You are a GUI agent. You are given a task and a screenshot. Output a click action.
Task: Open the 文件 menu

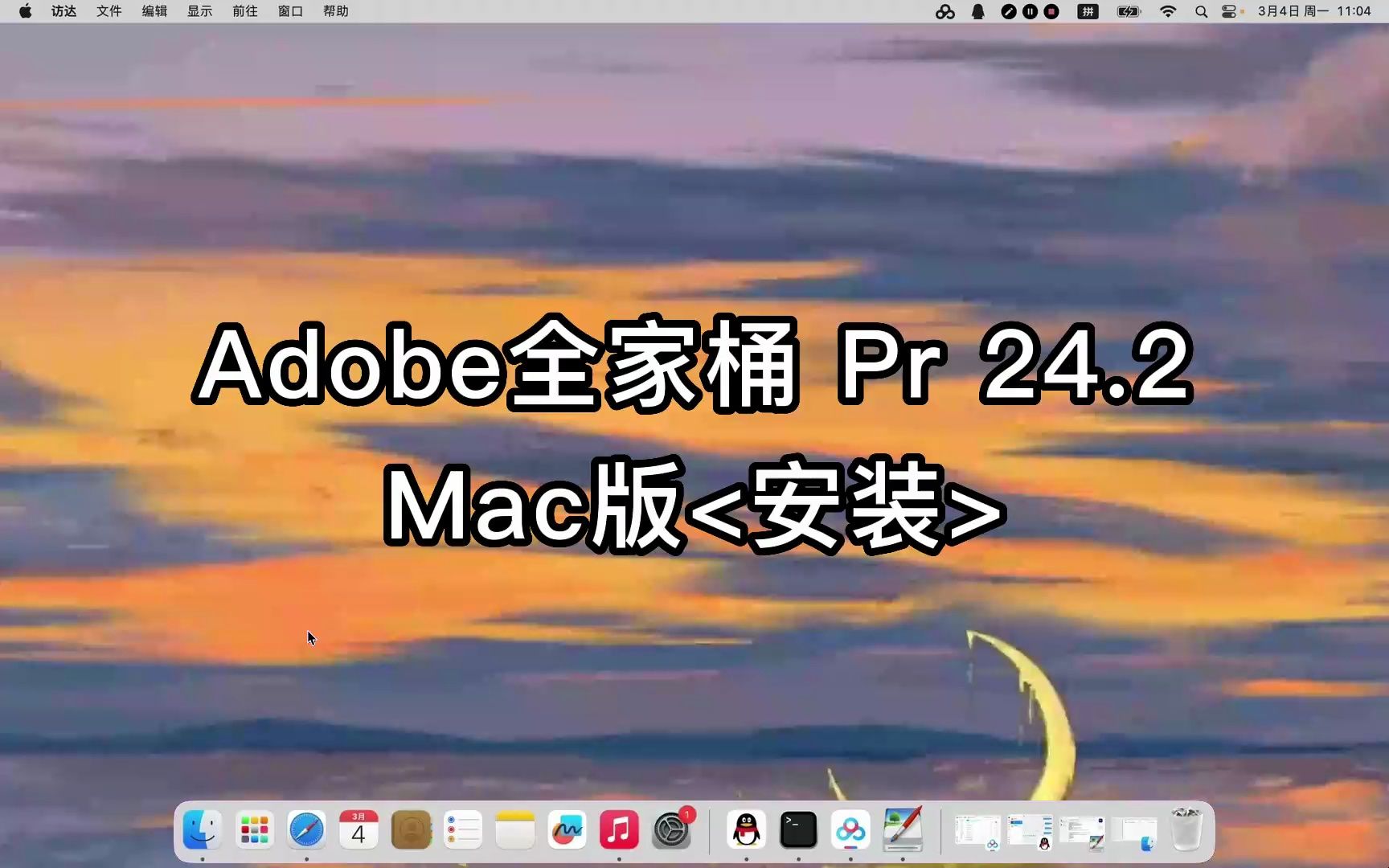point(109,11)
